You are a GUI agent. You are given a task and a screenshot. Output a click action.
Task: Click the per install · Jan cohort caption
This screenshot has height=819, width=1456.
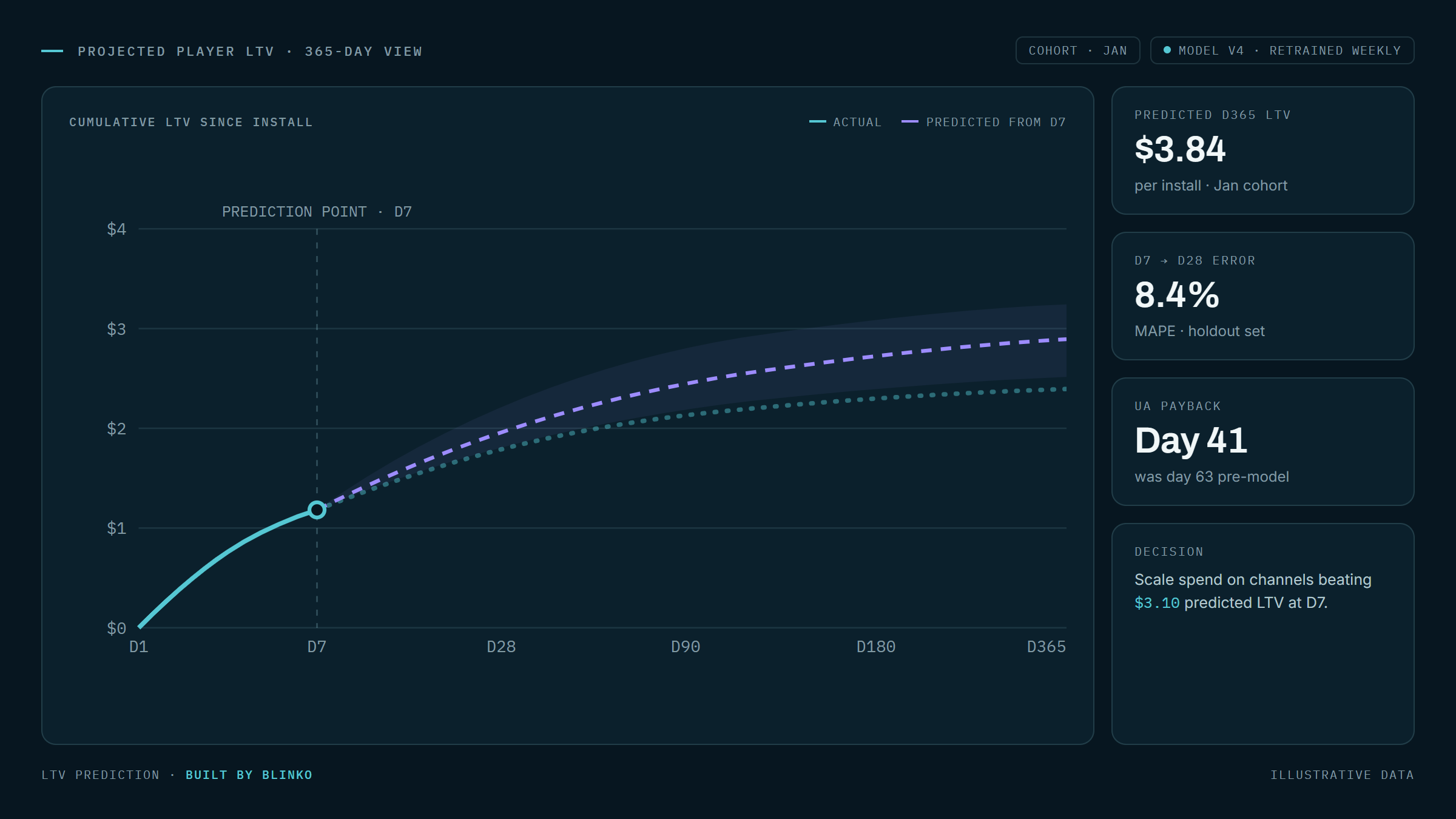click(1211, 186)
